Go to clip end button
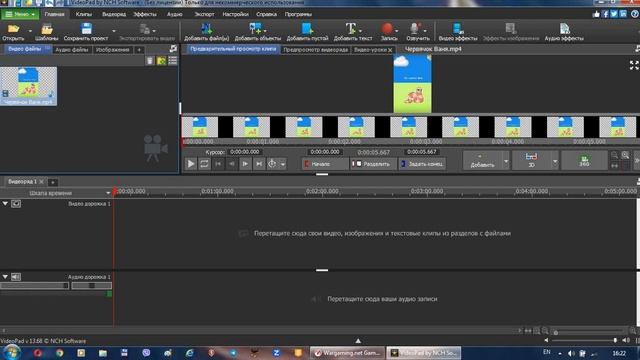This screenshot has width=640, height=360. tap(259, 164)
